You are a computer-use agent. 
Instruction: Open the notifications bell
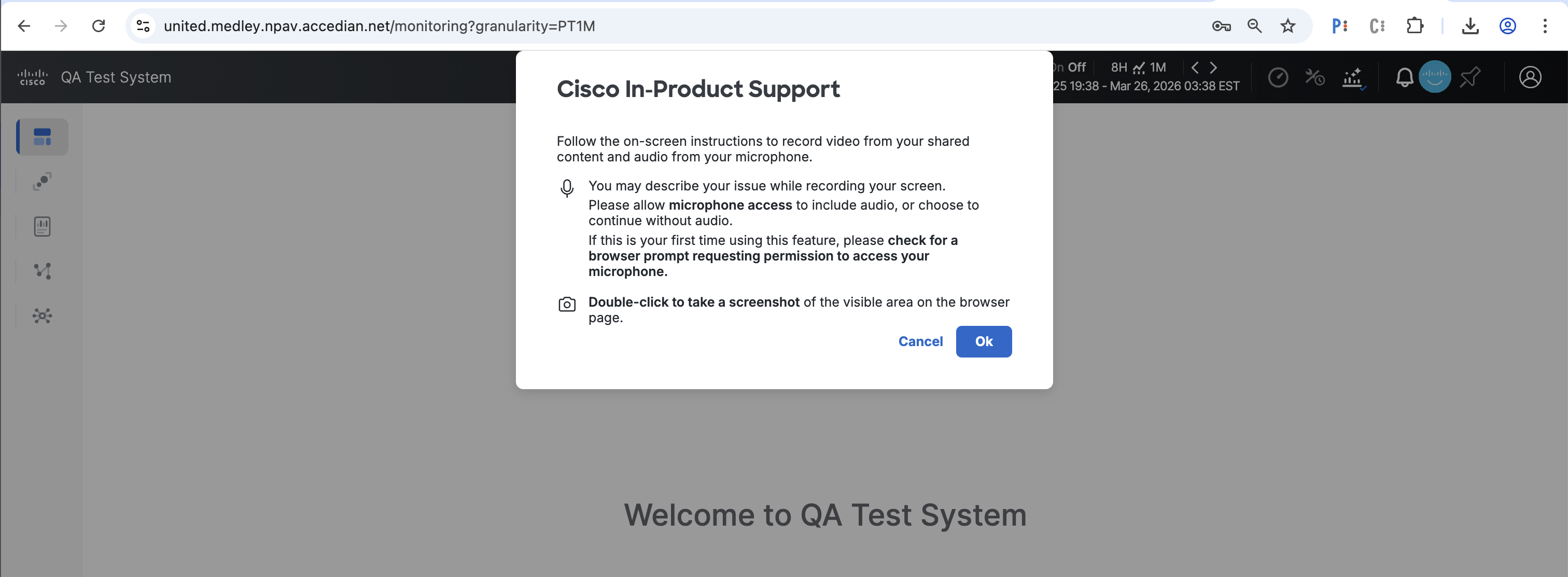click(x=1404, y=77)
